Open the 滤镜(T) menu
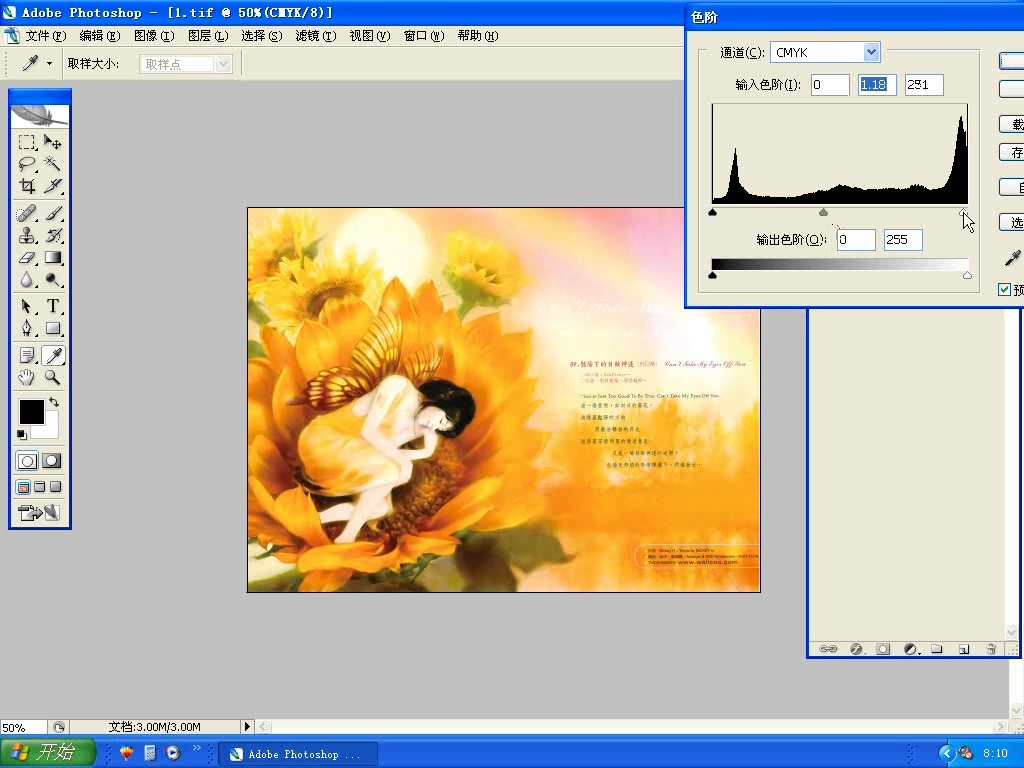The height and width of the screenshot is (768, 1024). click(315, 36)
